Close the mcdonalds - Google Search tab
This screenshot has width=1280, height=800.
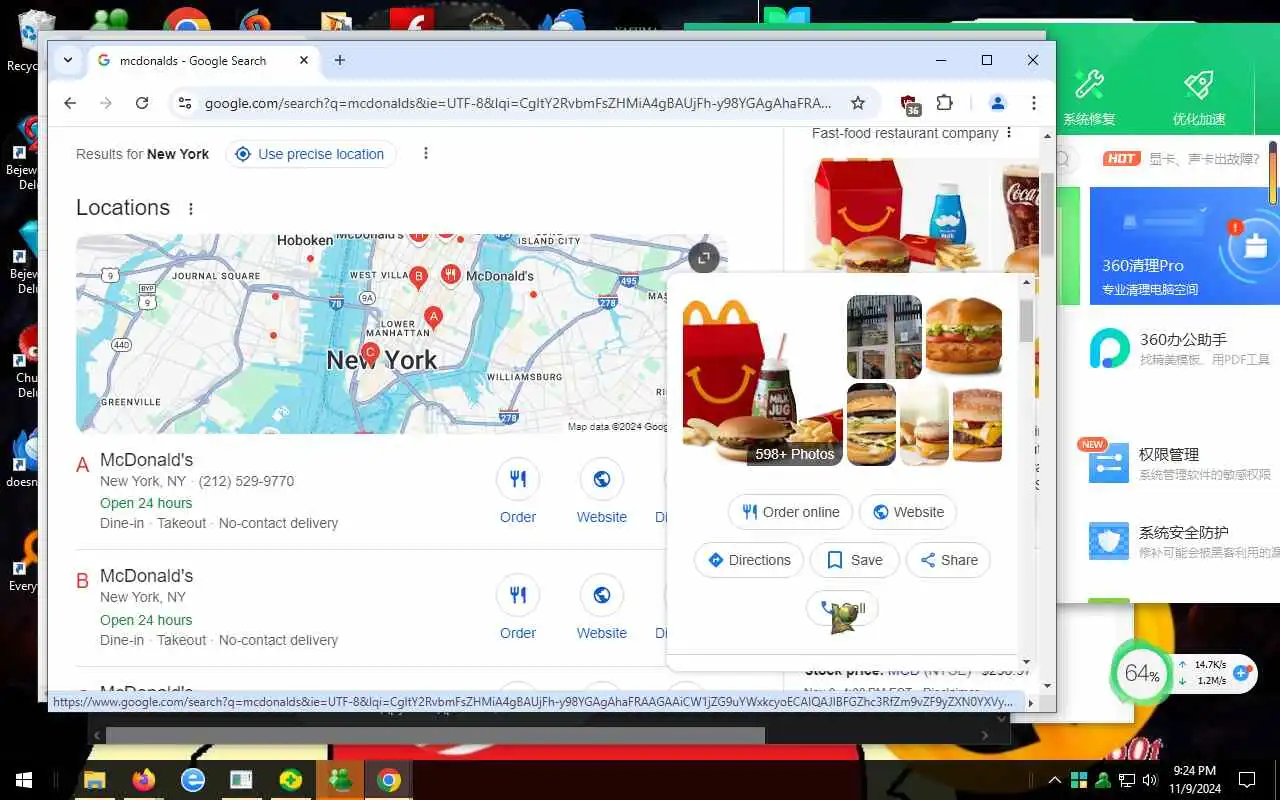point(304,60)
